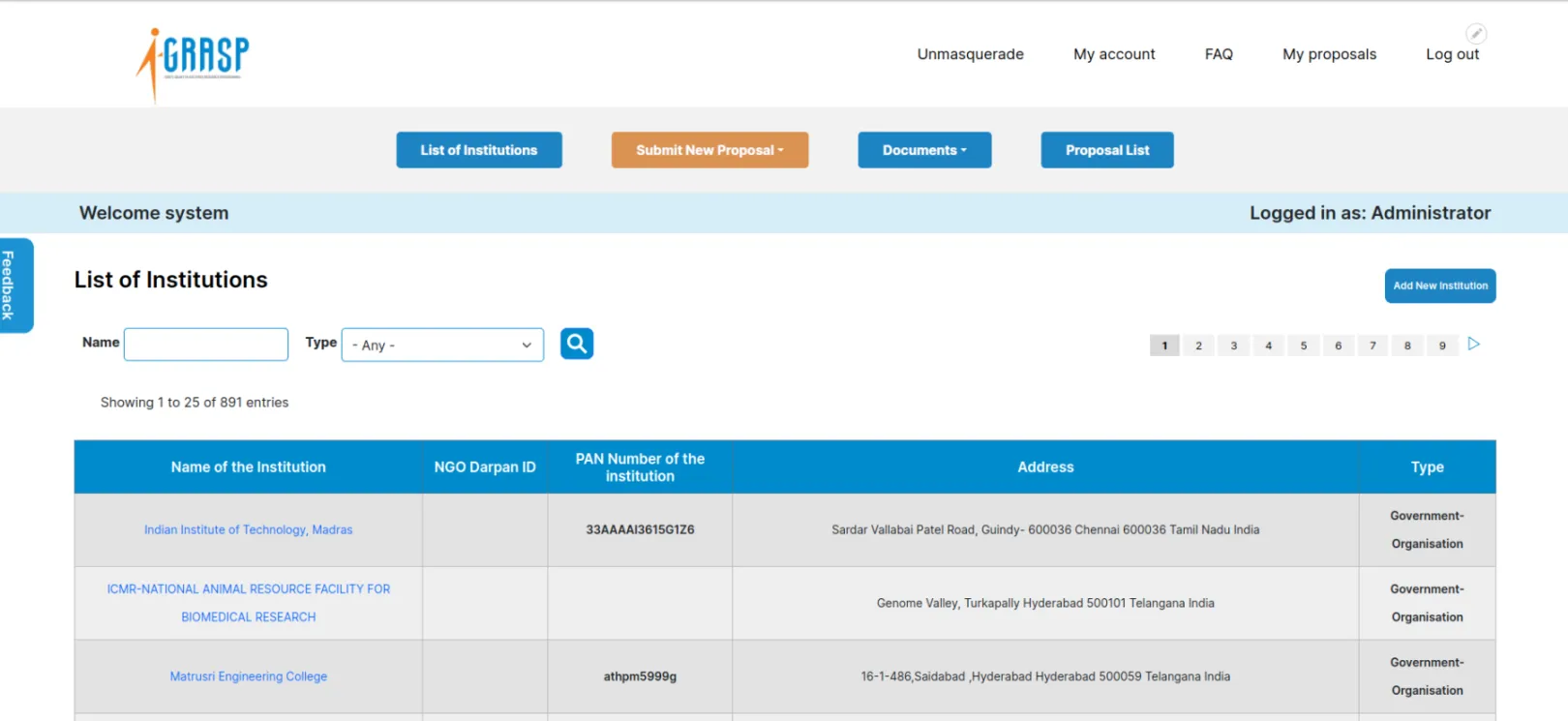Click Address column header
Image resolution: width=1568 pixels, height=721 pixels.
(1045, 467)
